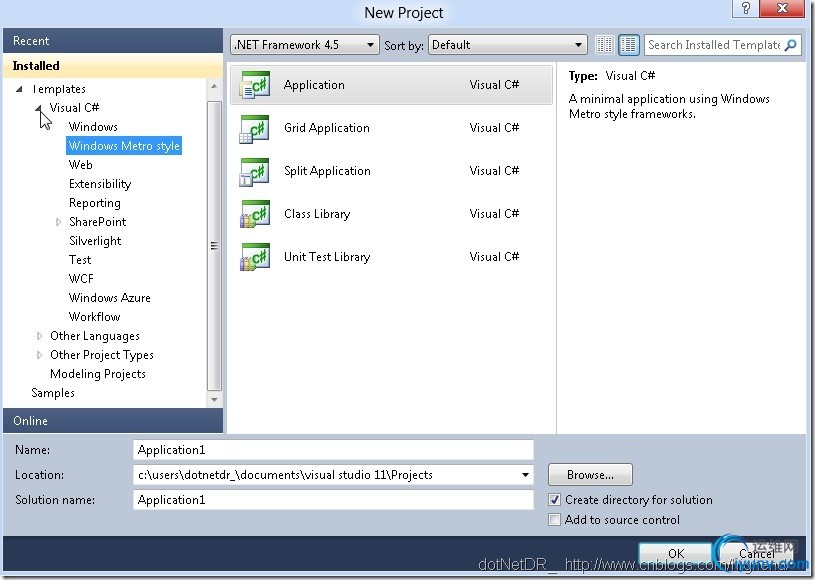The height and width of the screenshot is (580, 815).
Task: Click the Grid Application template icon
Action: 255,128
